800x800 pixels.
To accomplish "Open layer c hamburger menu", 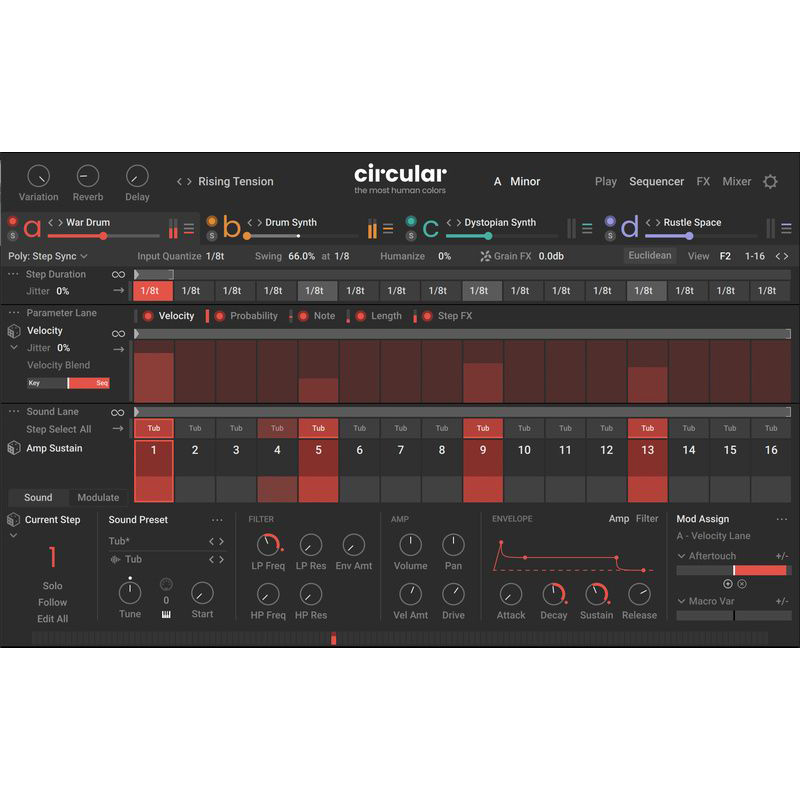I will (x=587, y=229).
